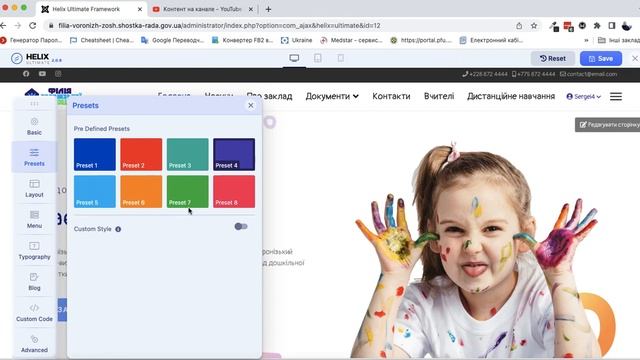Click the Save button
The height and width of the screenshot is (360, 640).
pyautogui.click(x=601, y=58)
